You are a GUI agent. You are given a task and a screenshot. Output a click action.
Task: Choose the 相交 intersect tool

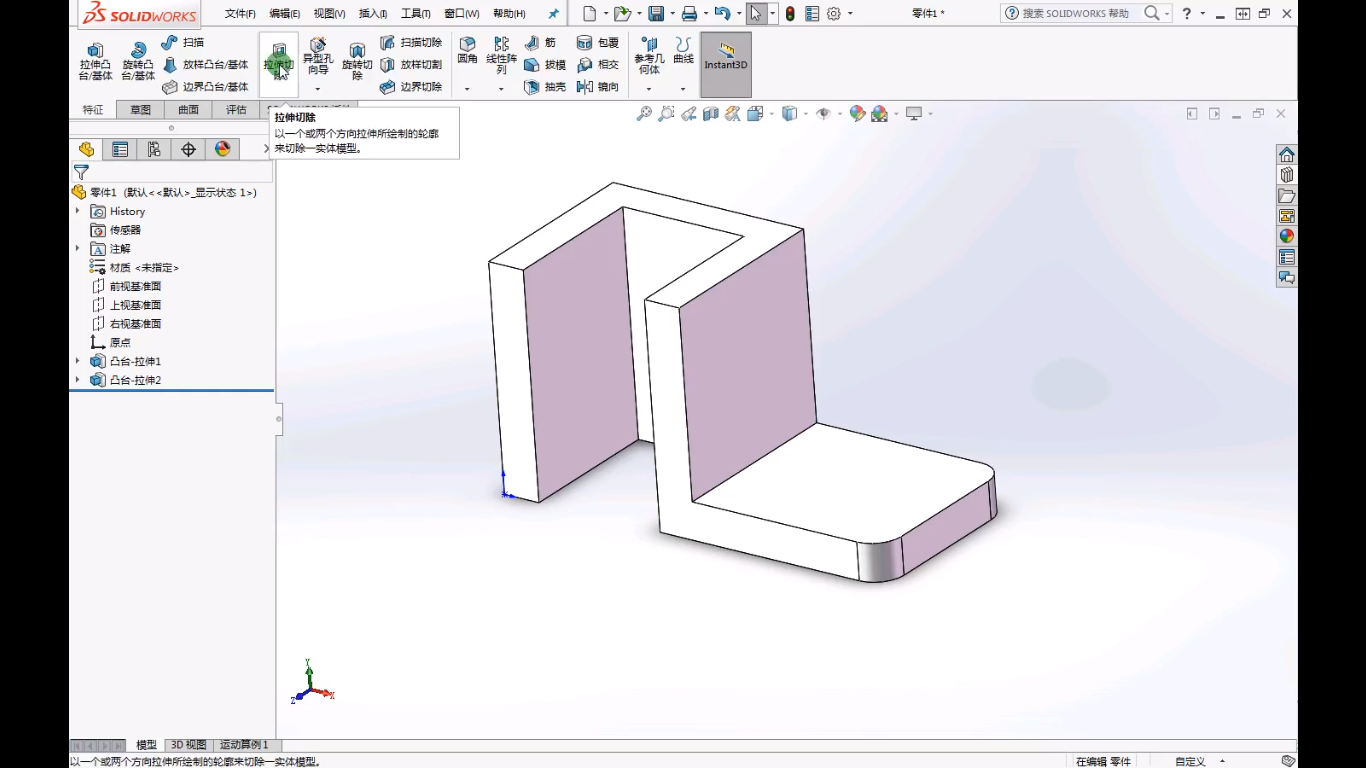598,65
